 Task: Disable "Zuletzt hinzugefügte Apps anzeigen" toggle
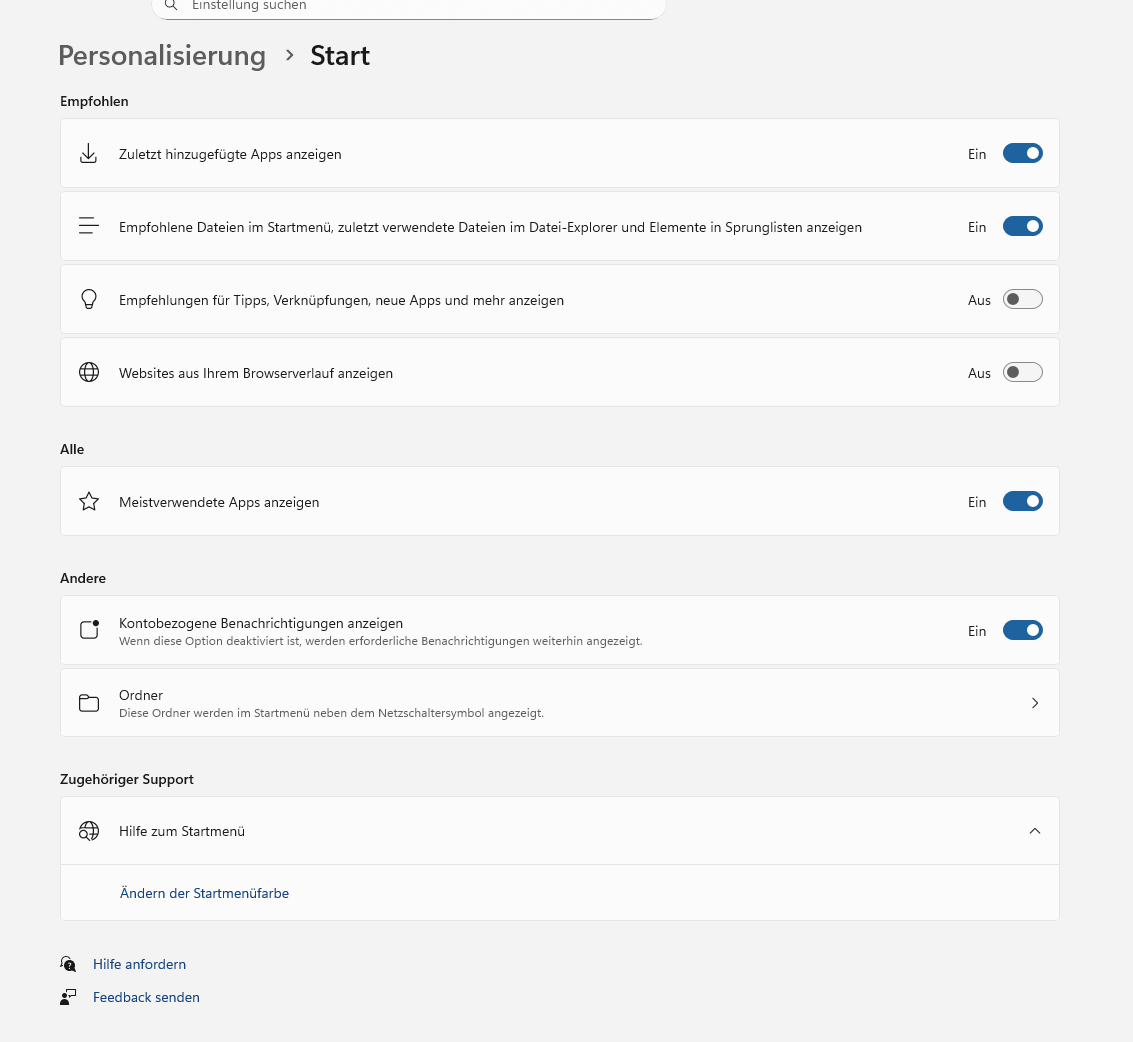[x=1022, y=154]
